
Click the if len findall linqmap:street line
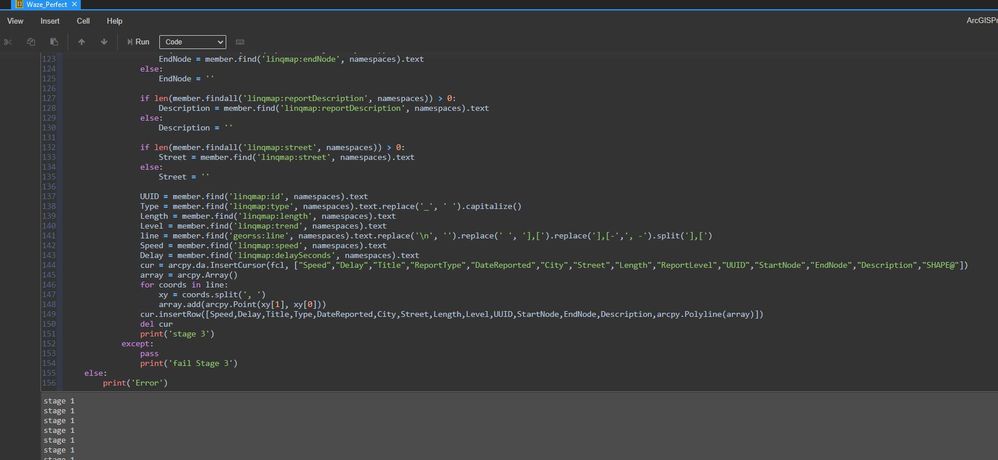272,148
